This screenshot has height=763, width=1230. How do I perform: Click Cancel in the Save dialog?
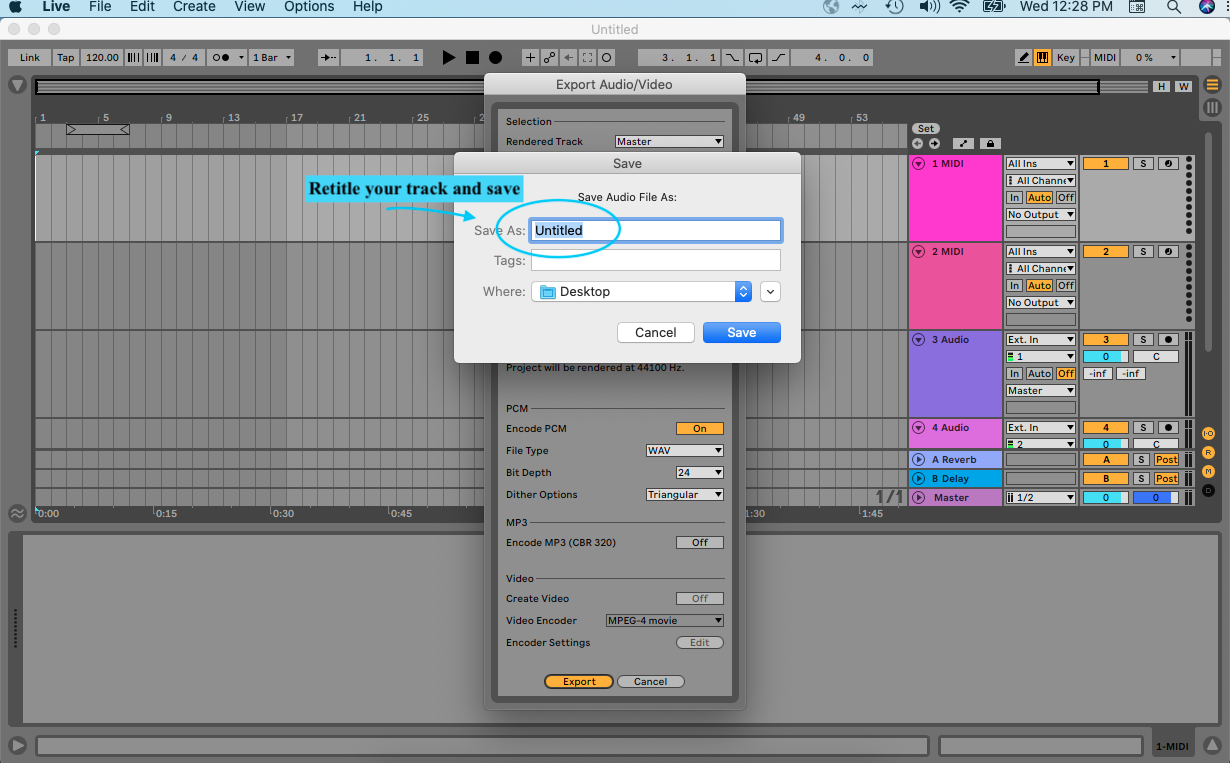pyautogui.click(x=656, y=333)
